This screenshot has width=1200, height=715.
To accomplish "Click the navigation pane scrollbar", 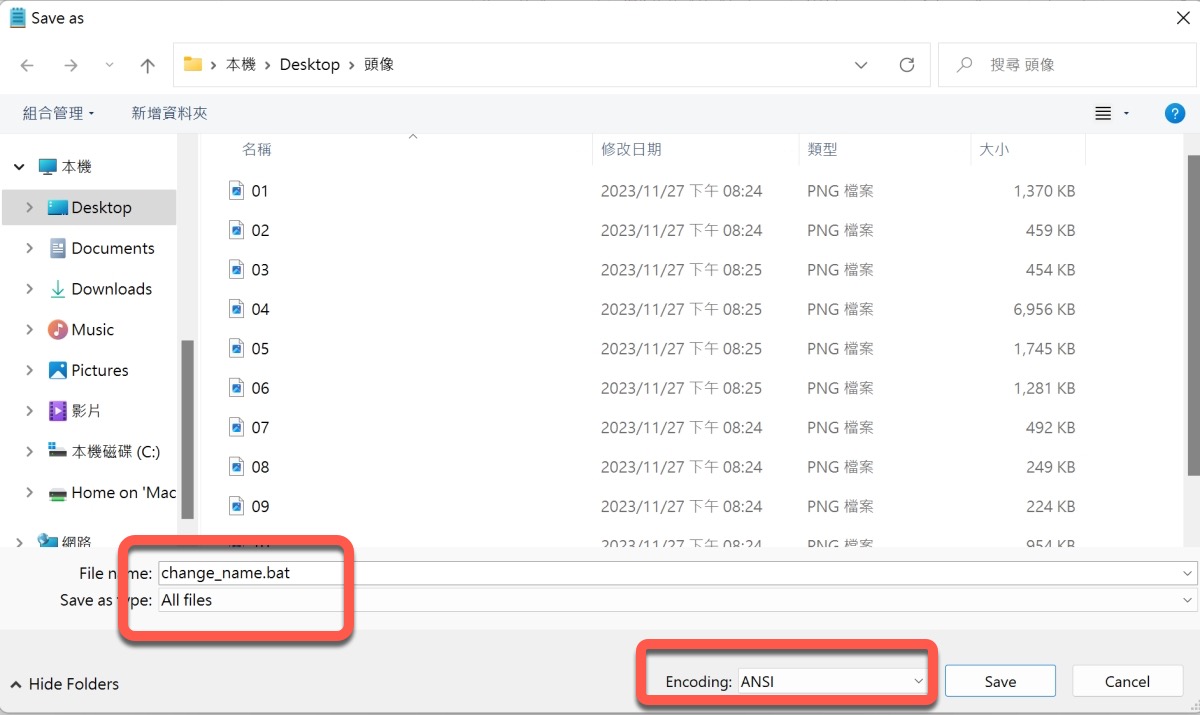I will pos(186,428).
